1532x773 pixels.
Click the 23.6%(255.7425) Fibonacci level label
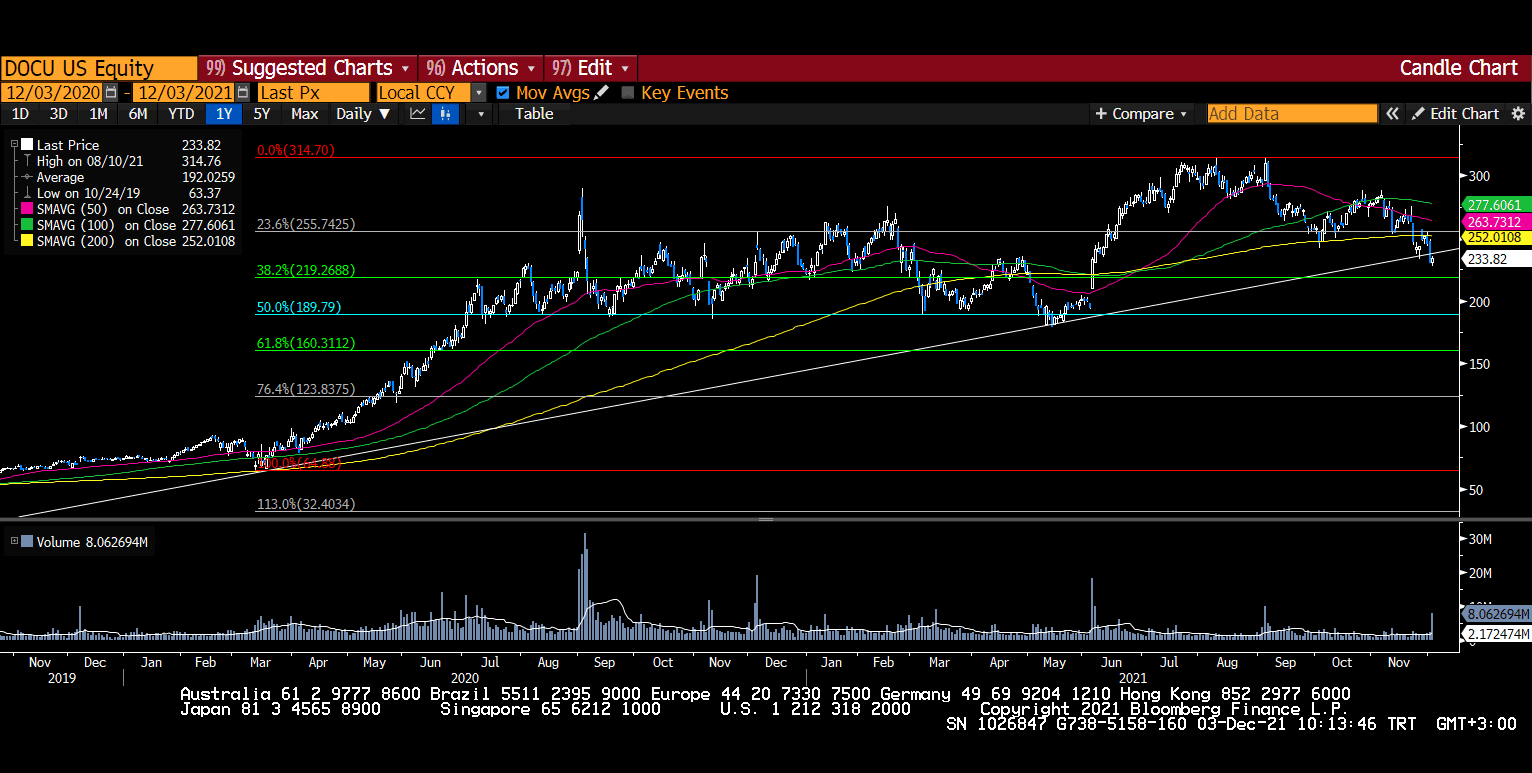[x=306, y=224]
